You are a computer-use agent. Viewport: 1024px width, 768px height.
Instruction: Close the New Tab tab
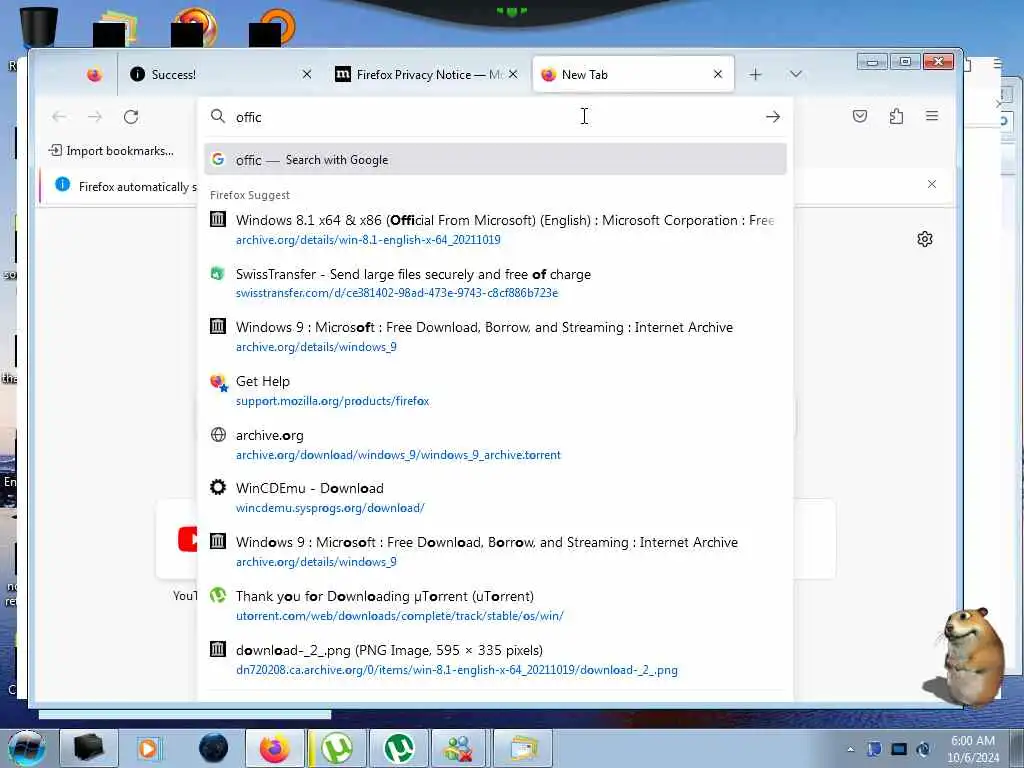tap(718, 74)
